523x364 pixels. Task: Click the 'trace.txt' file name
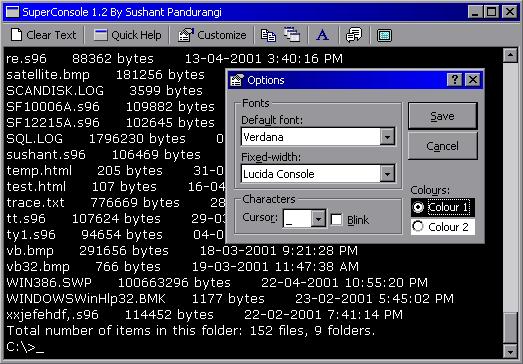click(x=35, y=203)
